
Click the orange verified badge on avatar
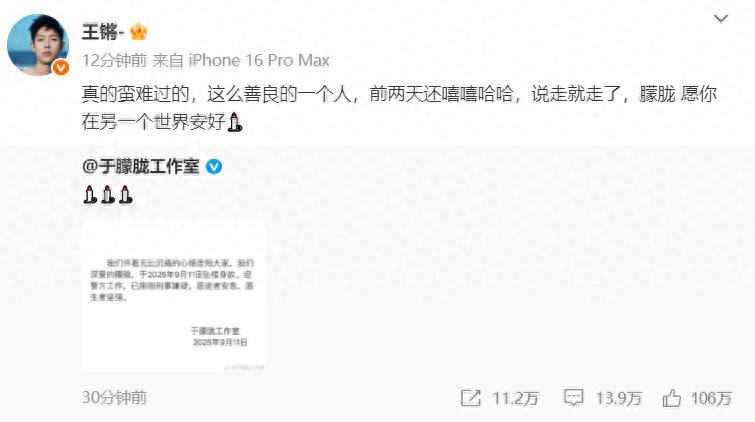pos(61,67)
